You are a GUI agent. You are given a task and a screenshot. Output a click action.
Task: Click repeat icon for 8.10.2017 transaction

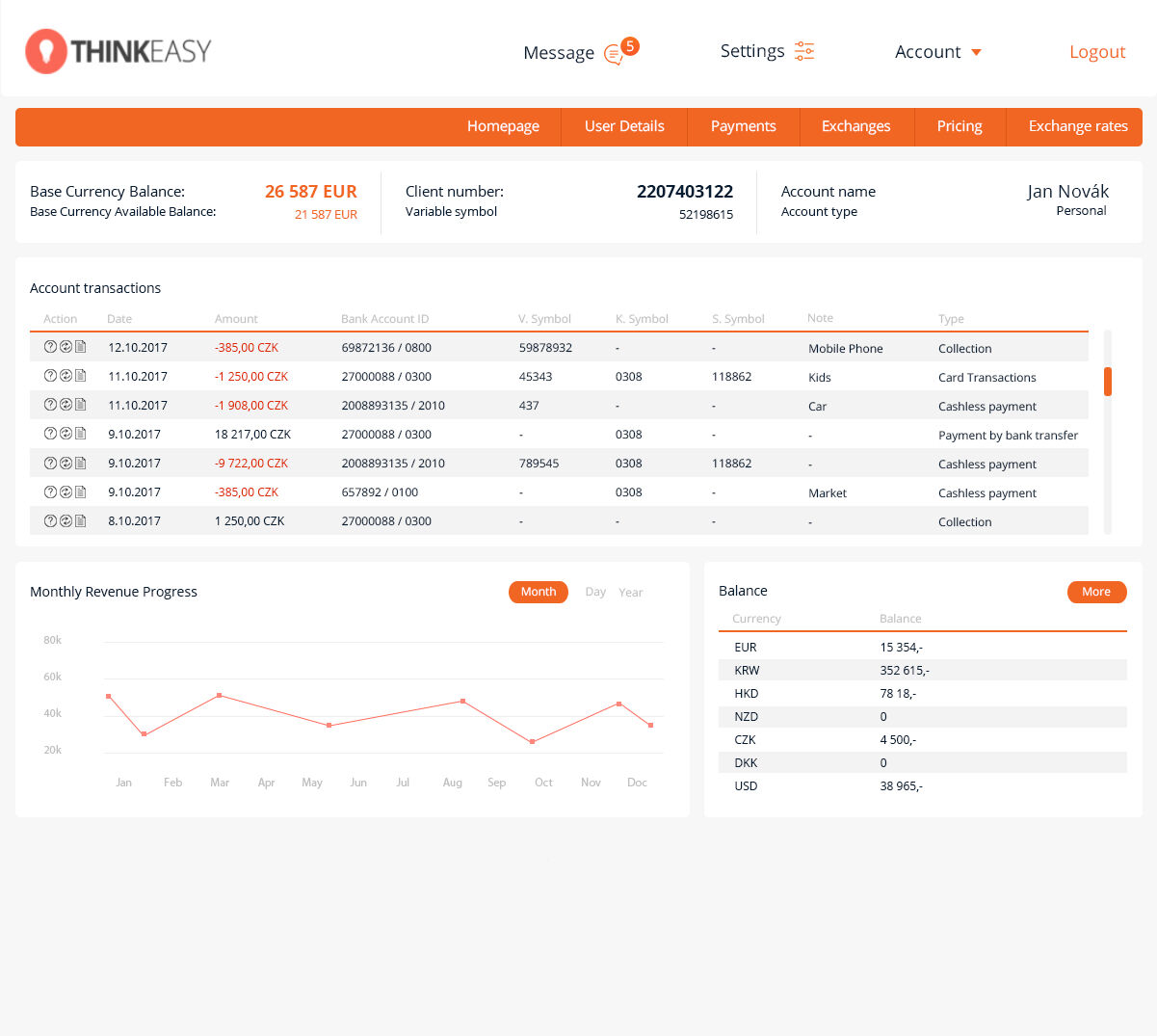pyautogui.click(x=66, y=520)
